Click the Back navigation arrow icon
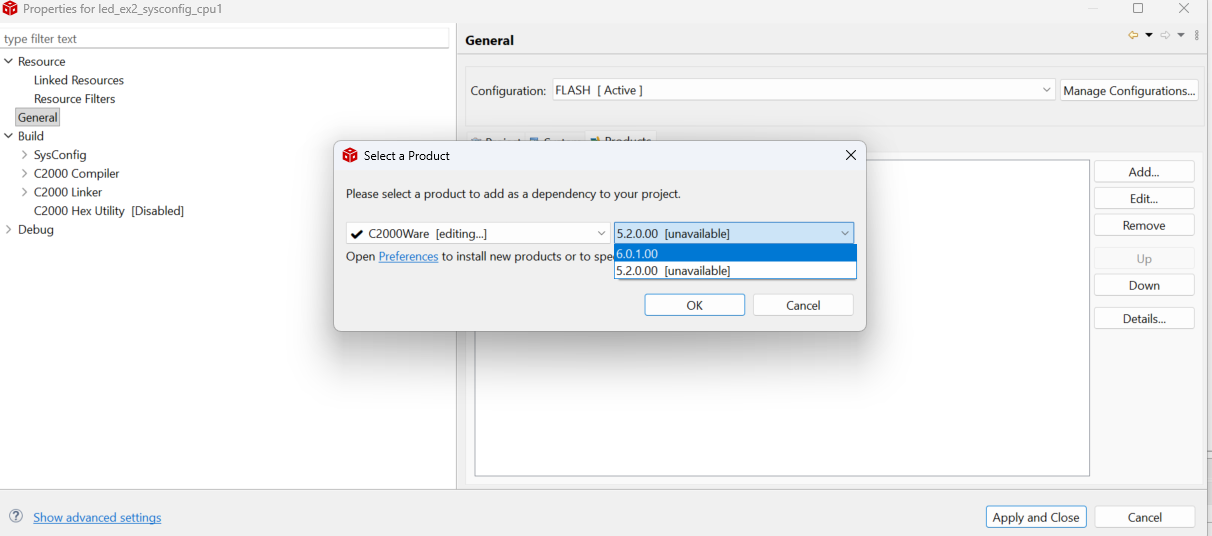Screen dimensions: 1212x536 click(1133, 35)
